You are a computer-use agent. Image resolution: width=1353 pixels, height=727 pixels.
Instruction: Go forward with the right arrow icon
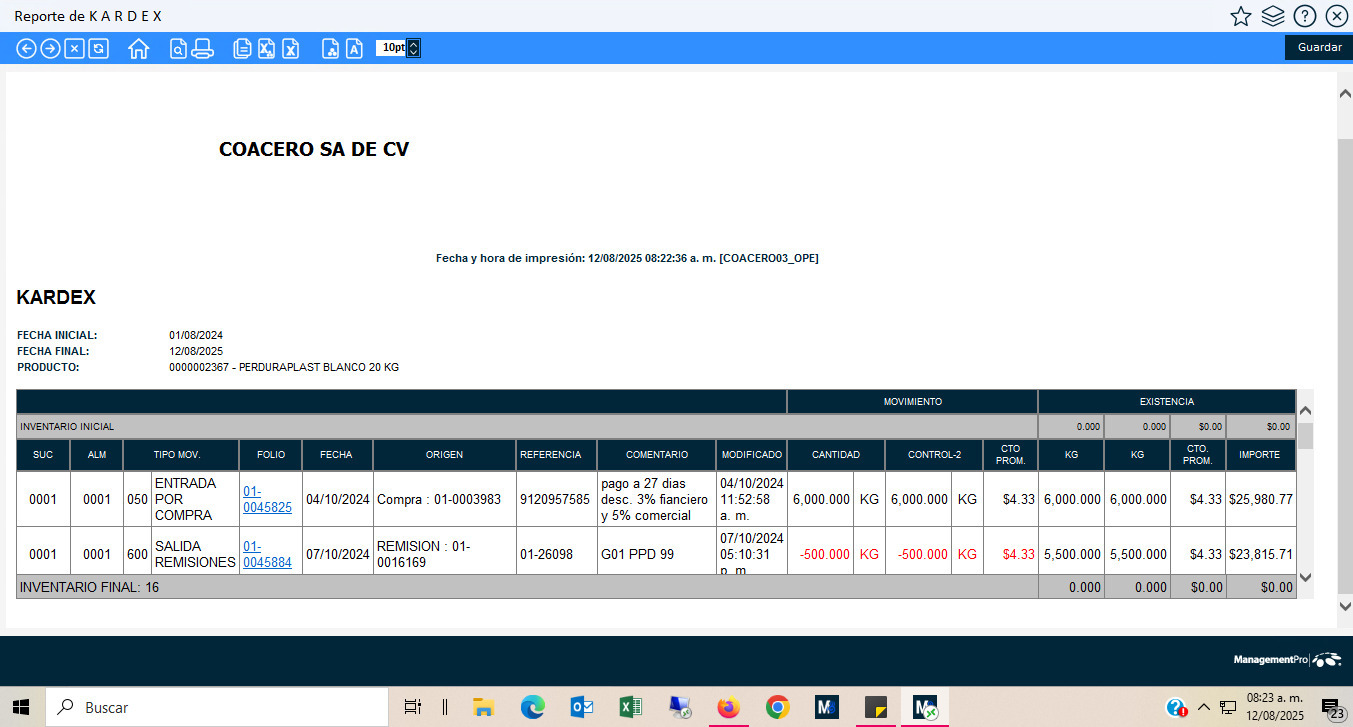tap(51, 48)
